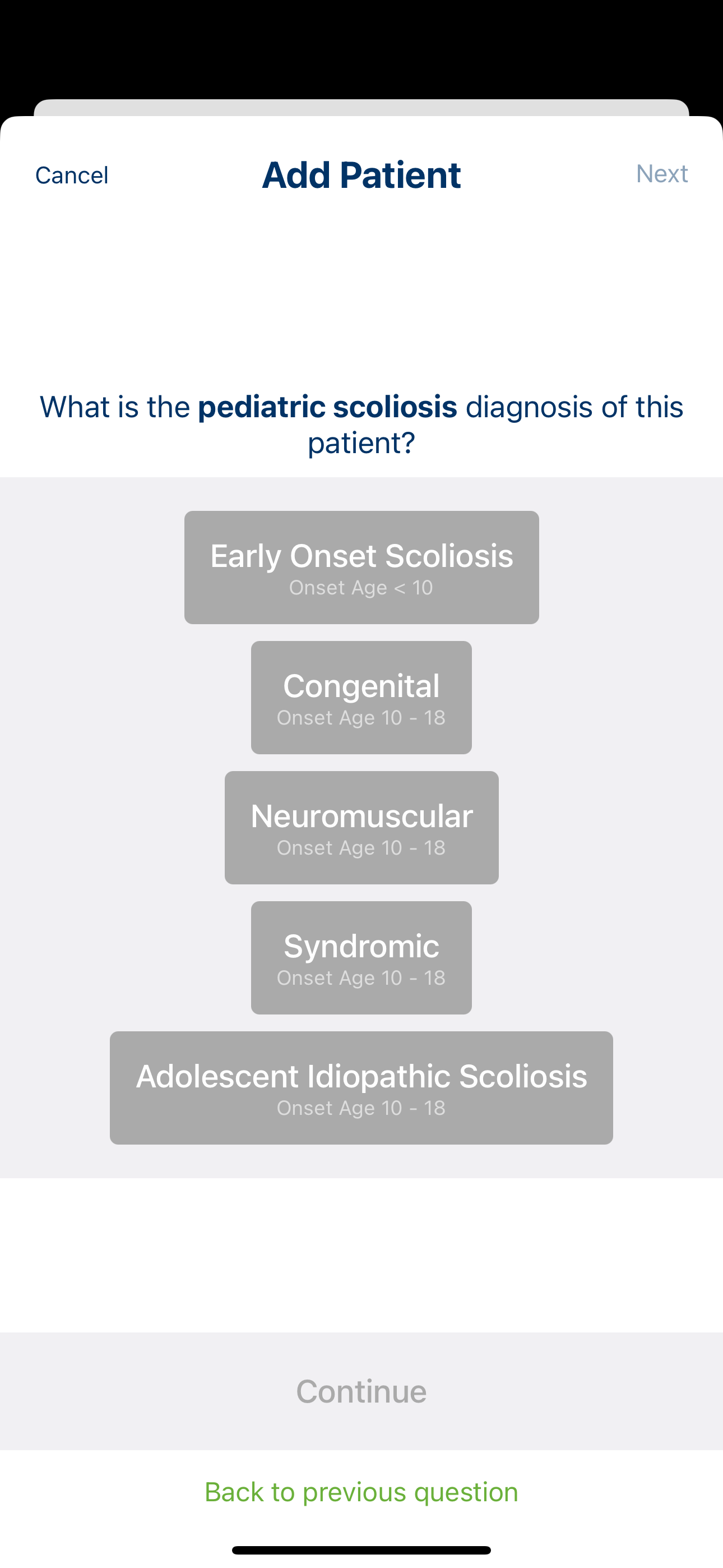The image size is (723, 1568).
Task: Tap the greyed-out Continue button
Action: click(x=361, y=1391)
